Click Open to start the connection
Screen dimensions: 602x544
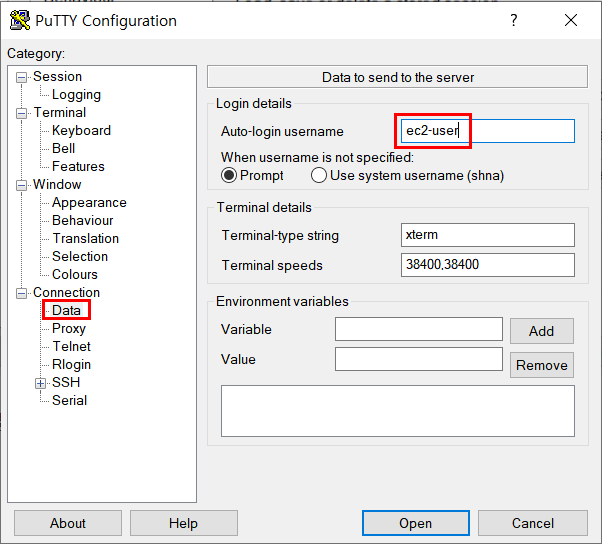(x=416, y=523)
